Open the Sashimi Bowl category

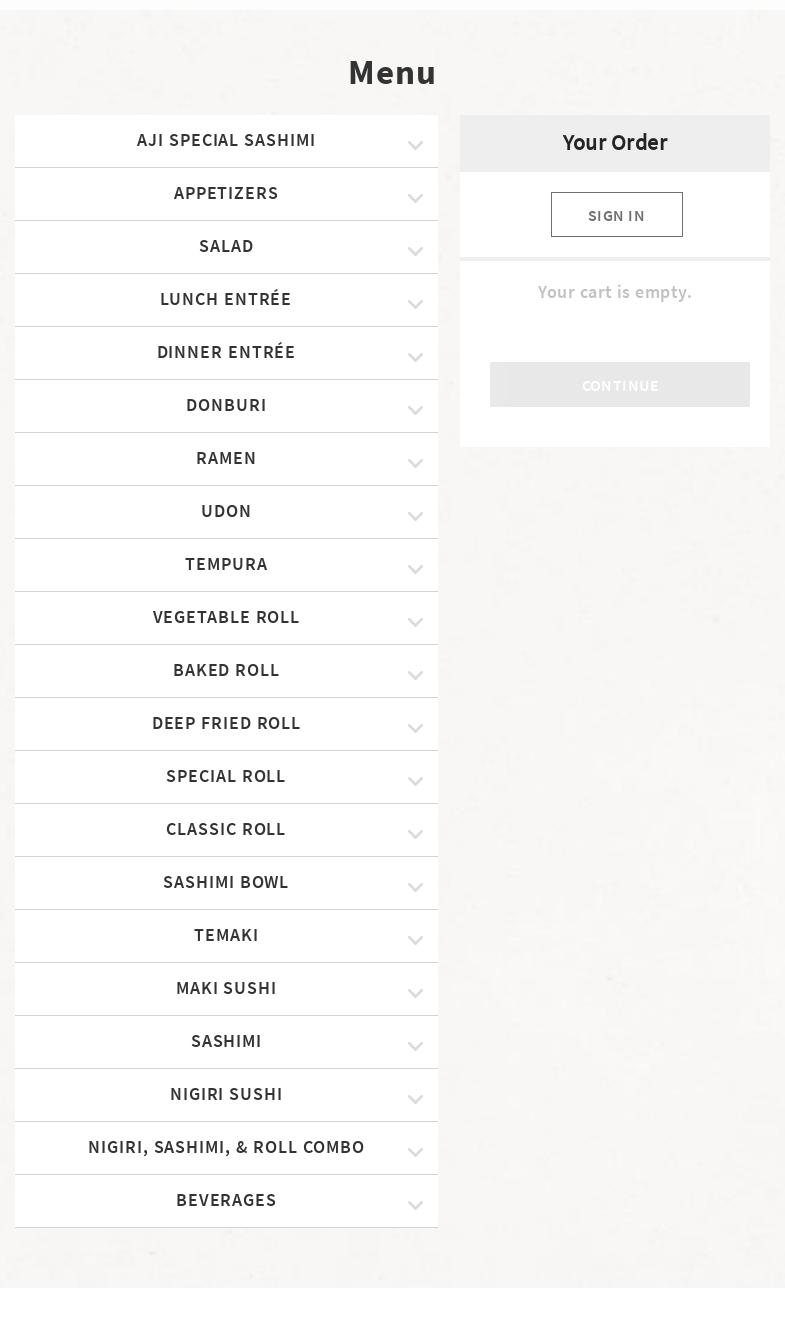(226, 883)
